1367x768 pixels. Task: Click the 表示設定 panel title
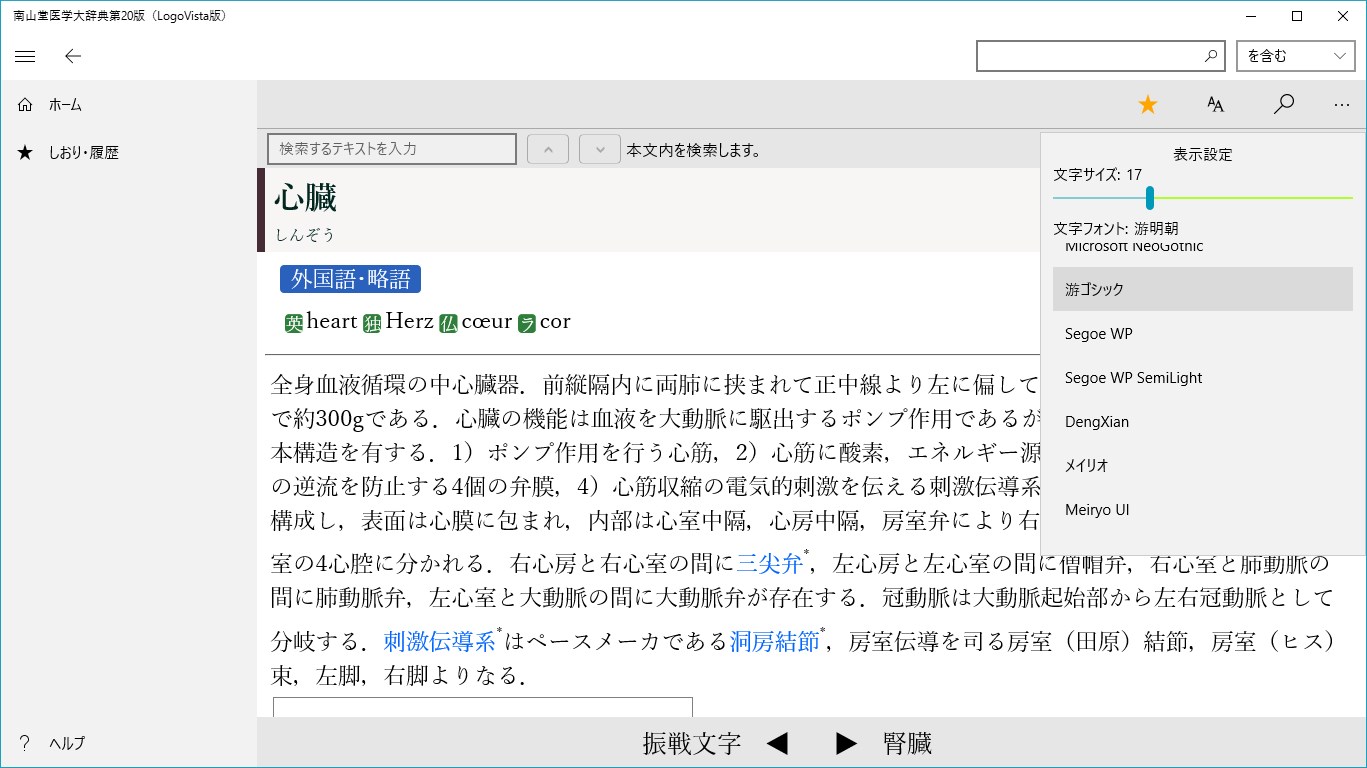1203,155
